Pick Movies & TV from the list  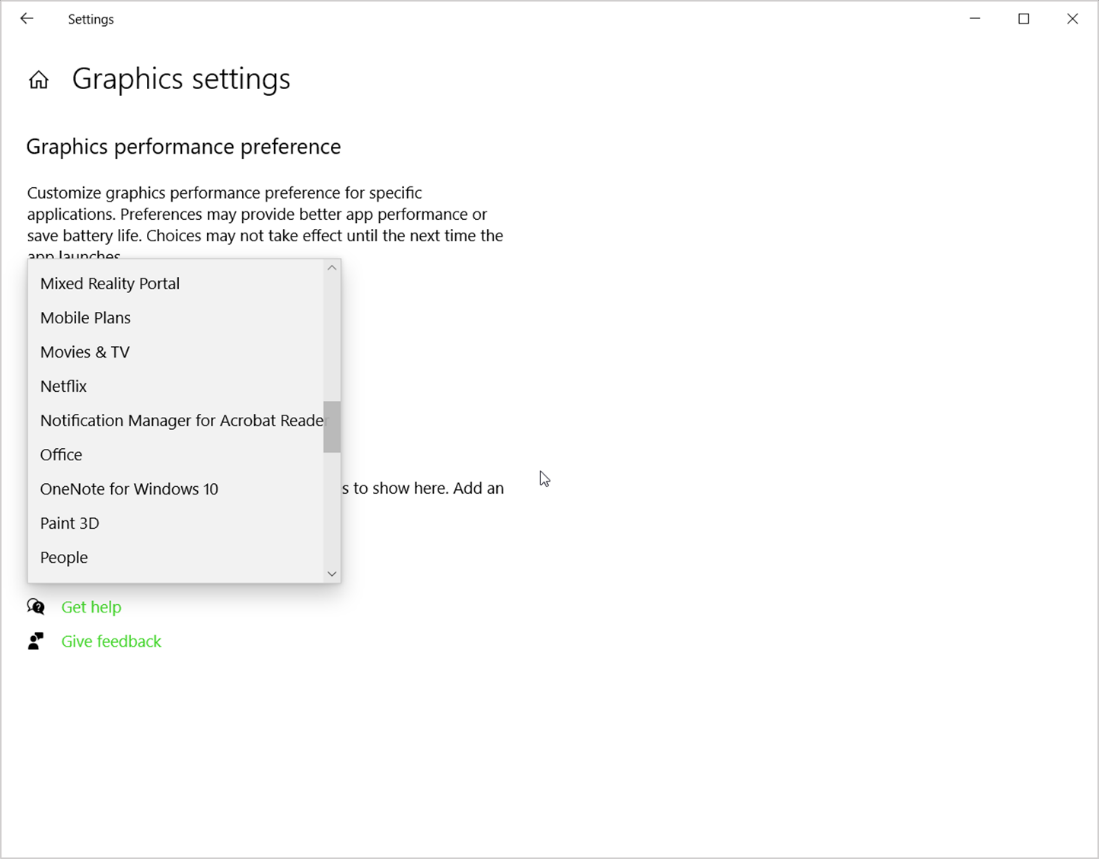pos(85,352)
